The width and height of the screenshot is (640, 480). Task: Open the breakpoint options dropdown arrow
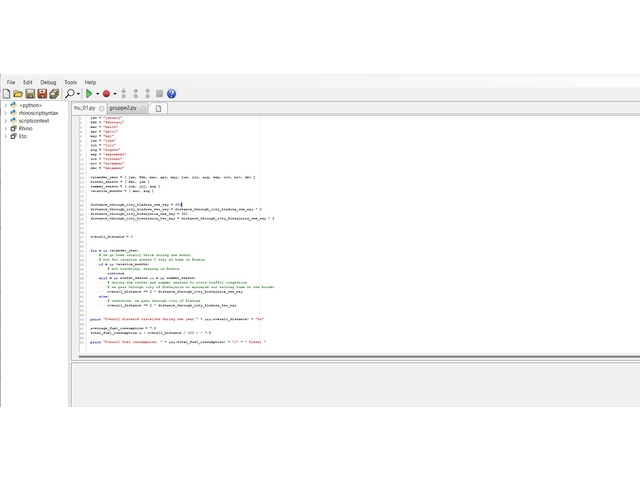coord(115,94)
